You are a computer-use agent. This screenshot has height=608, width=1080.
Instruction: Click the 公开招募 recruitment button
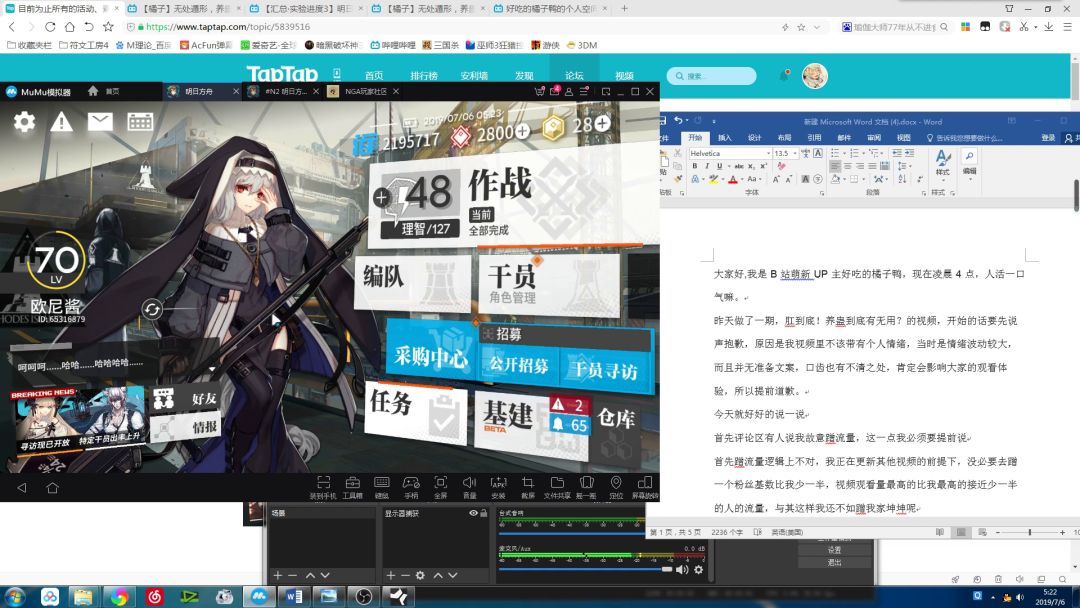pos(518,366)
